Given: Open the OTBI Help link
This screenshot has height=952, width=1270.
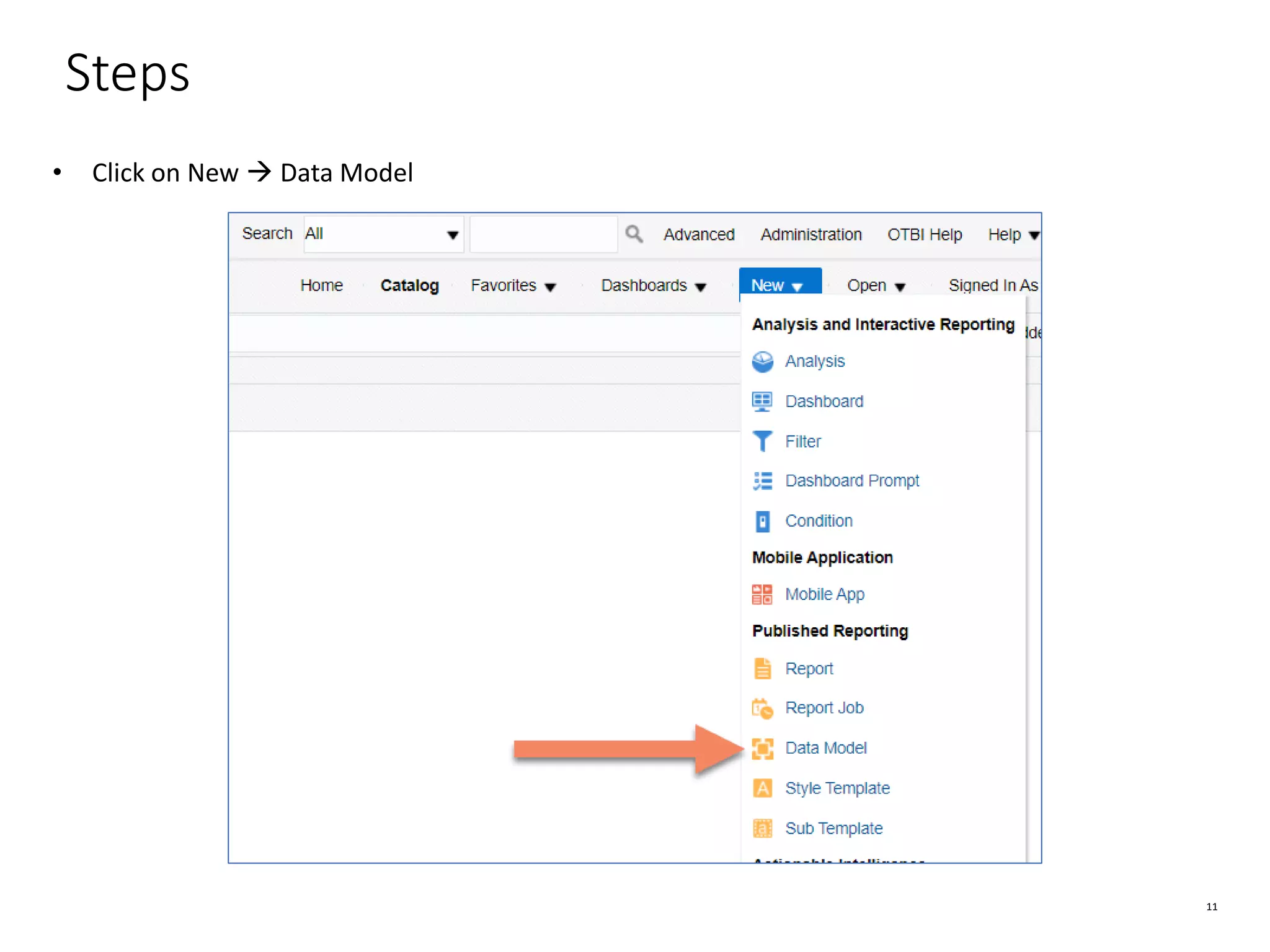Looking at the screenshot, I should click(x=925, y=234).
